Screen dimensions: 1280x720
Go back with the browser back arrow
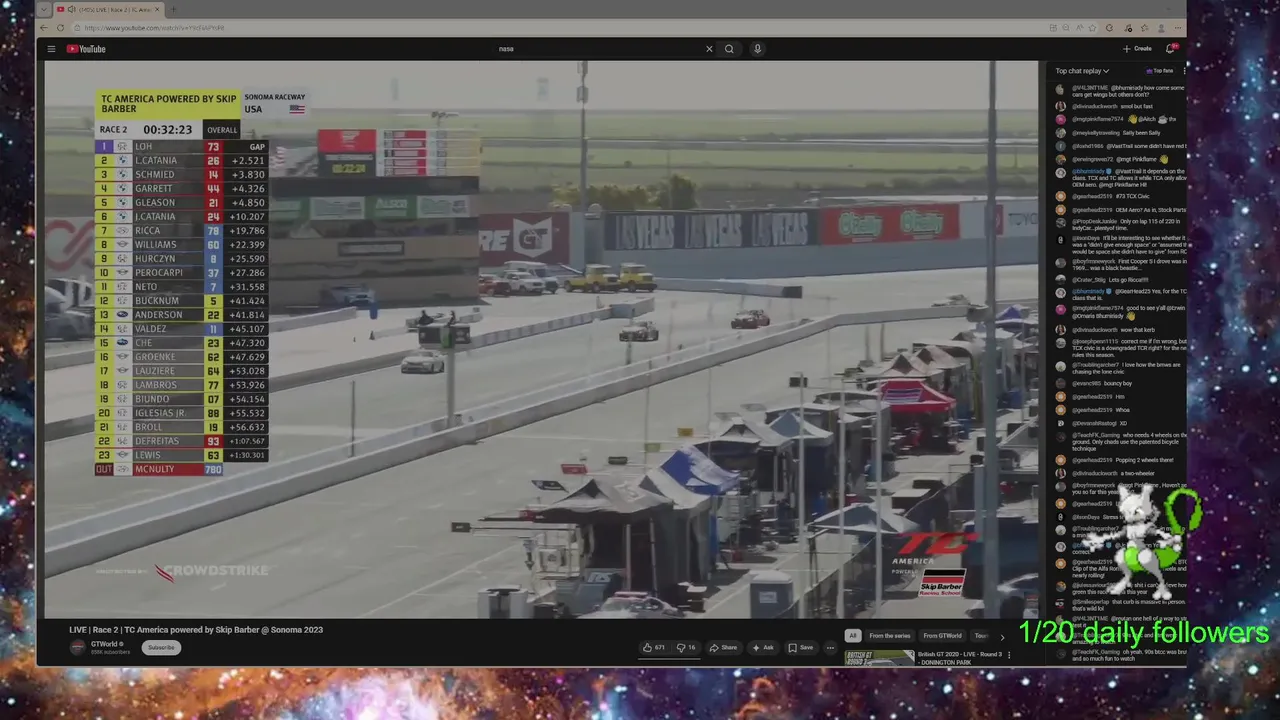click(x=46, y=28)
